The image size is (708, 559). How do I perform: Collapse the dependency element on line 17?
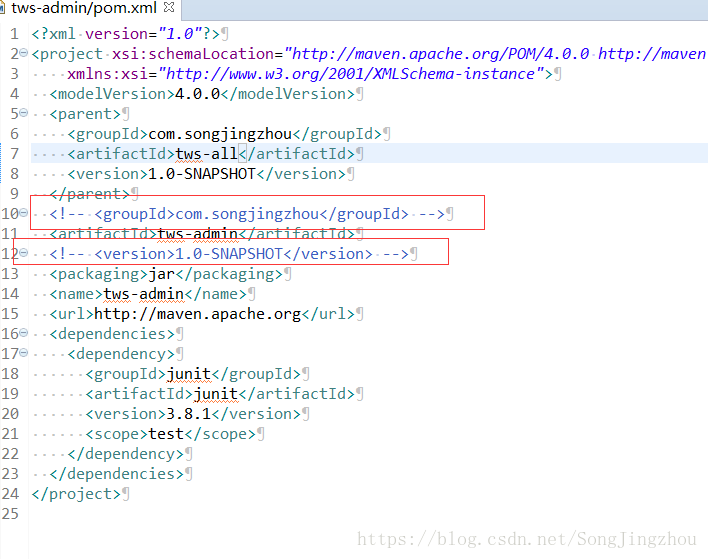pos(23,353)
